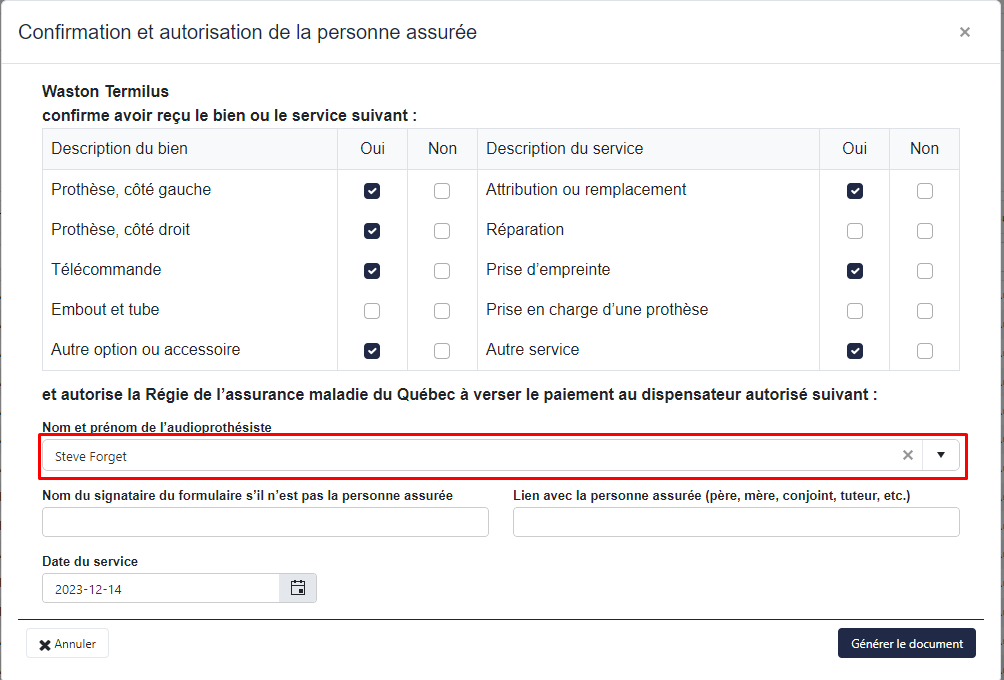This screenshot has height=680, width=1004.
Task: Close the confirmation dialog with the X
Action: (964, 32)
